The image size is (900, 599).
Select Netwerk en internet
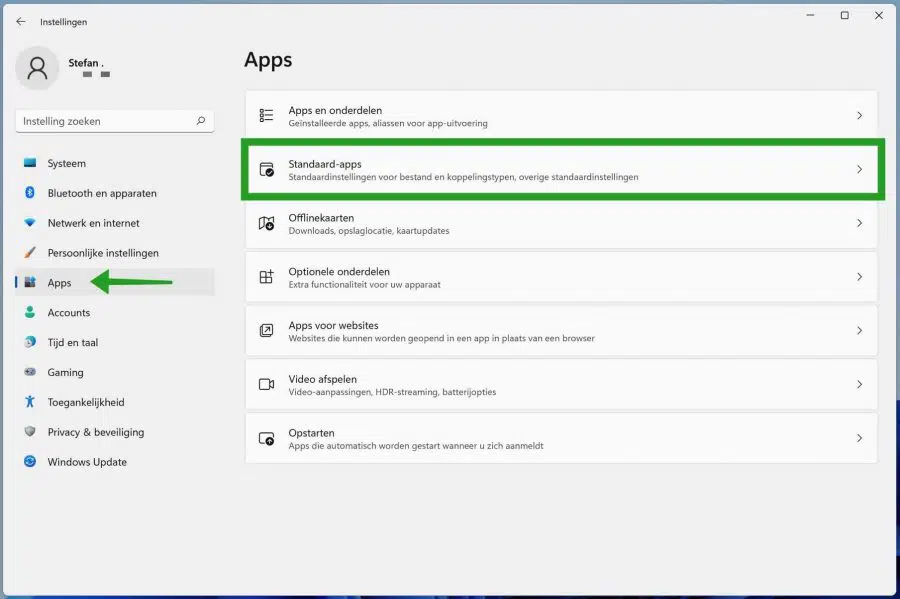115,223
